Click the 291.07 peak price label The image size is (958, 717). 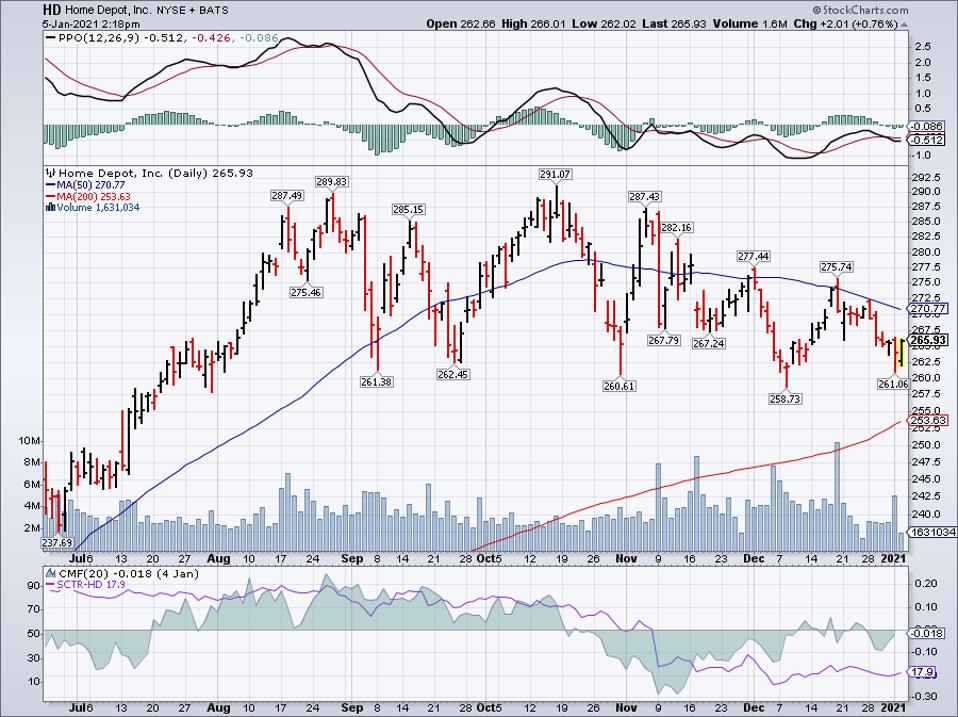click(555, 174)
